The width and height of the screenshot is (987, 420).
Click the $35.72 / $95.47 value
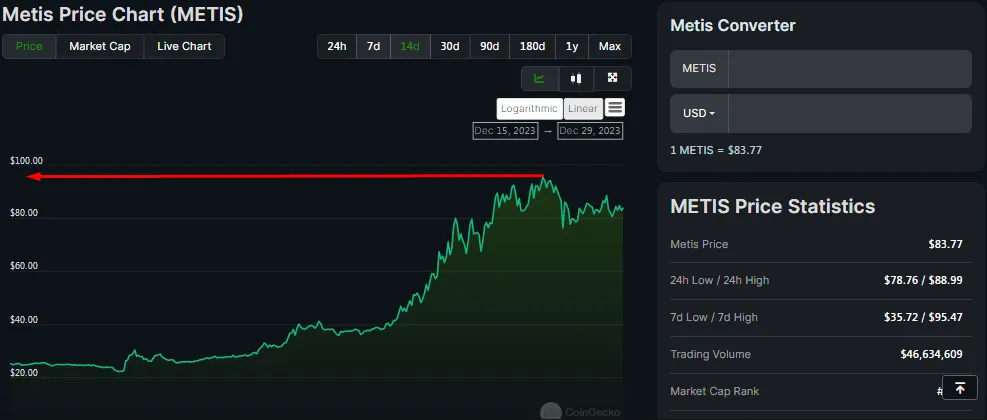point(923,317)
